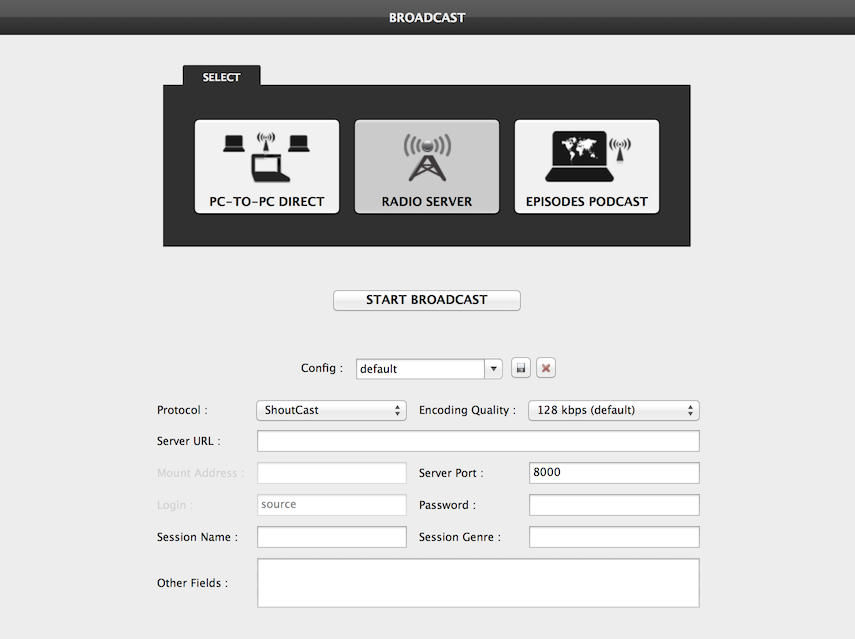Click the 'Config :' label

[x=322, y=368]
